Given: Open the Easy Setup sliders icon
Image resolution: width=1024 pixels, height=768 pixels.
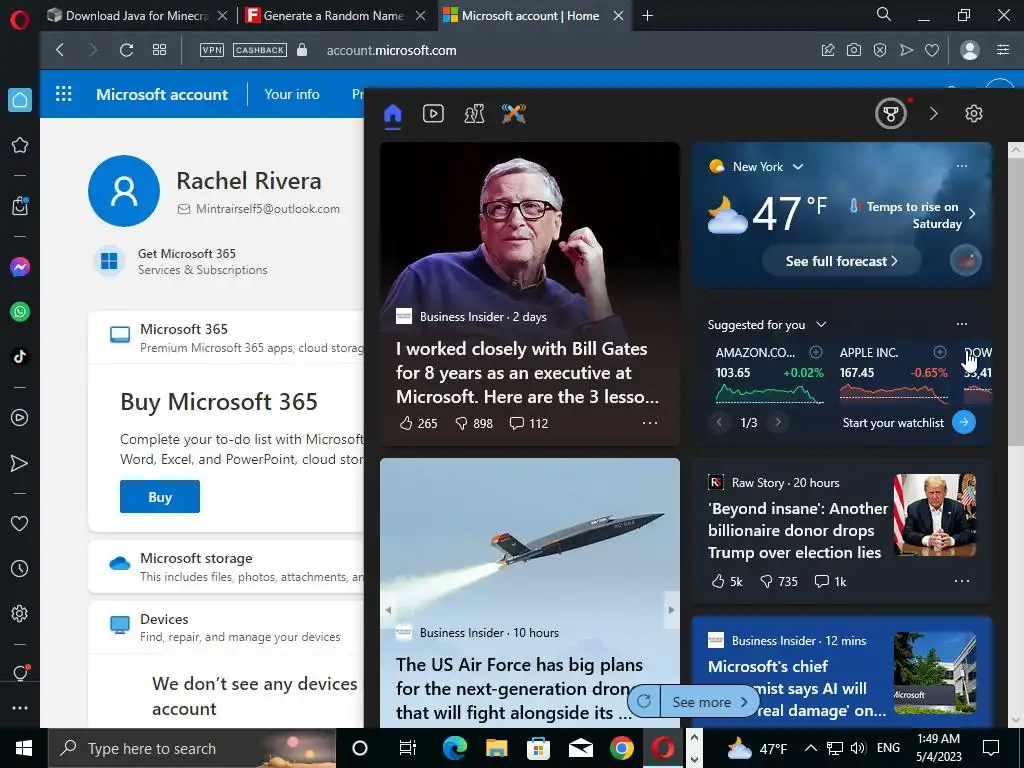Looking at the screenshot, I should click(x=1003, y=50).
